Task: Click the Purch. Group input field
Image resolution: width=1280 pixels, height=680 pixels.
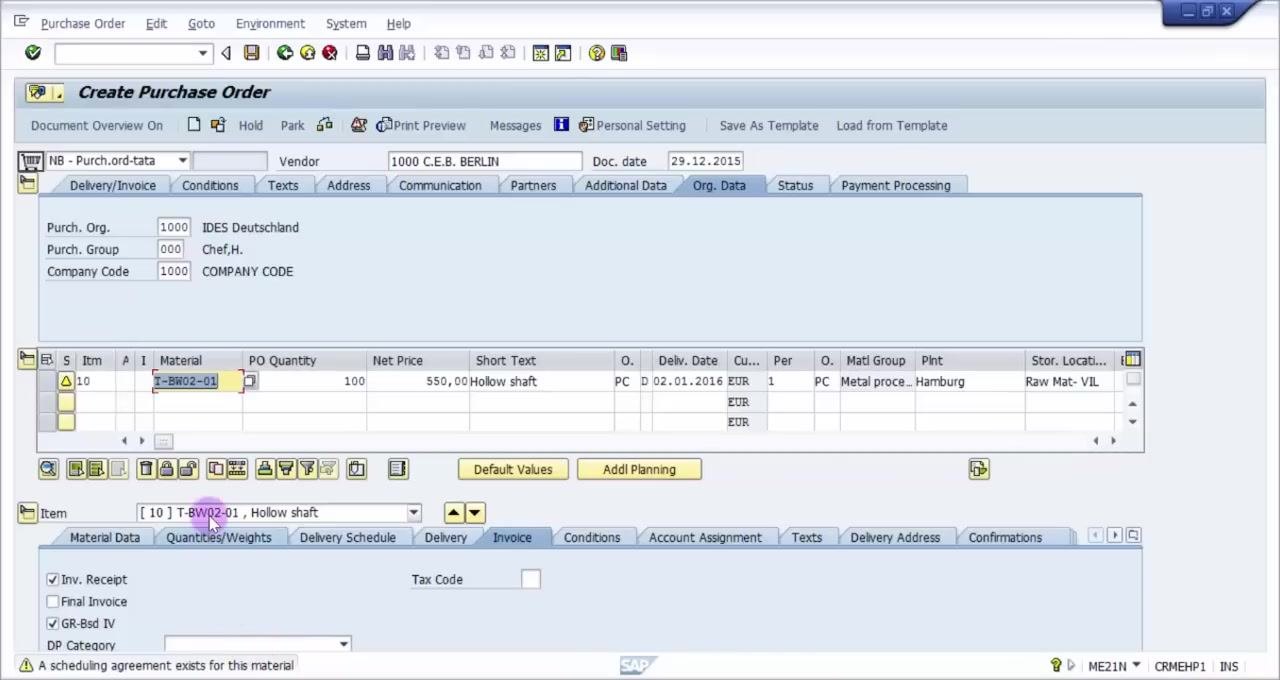Action: click(171, 249)
